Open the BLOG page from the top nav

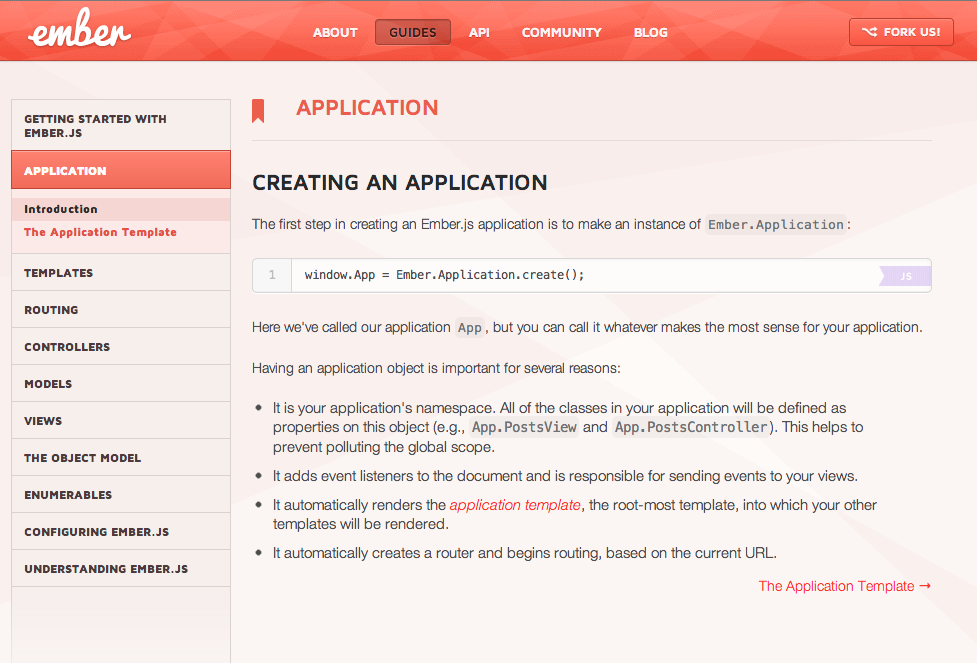[650, 31]
